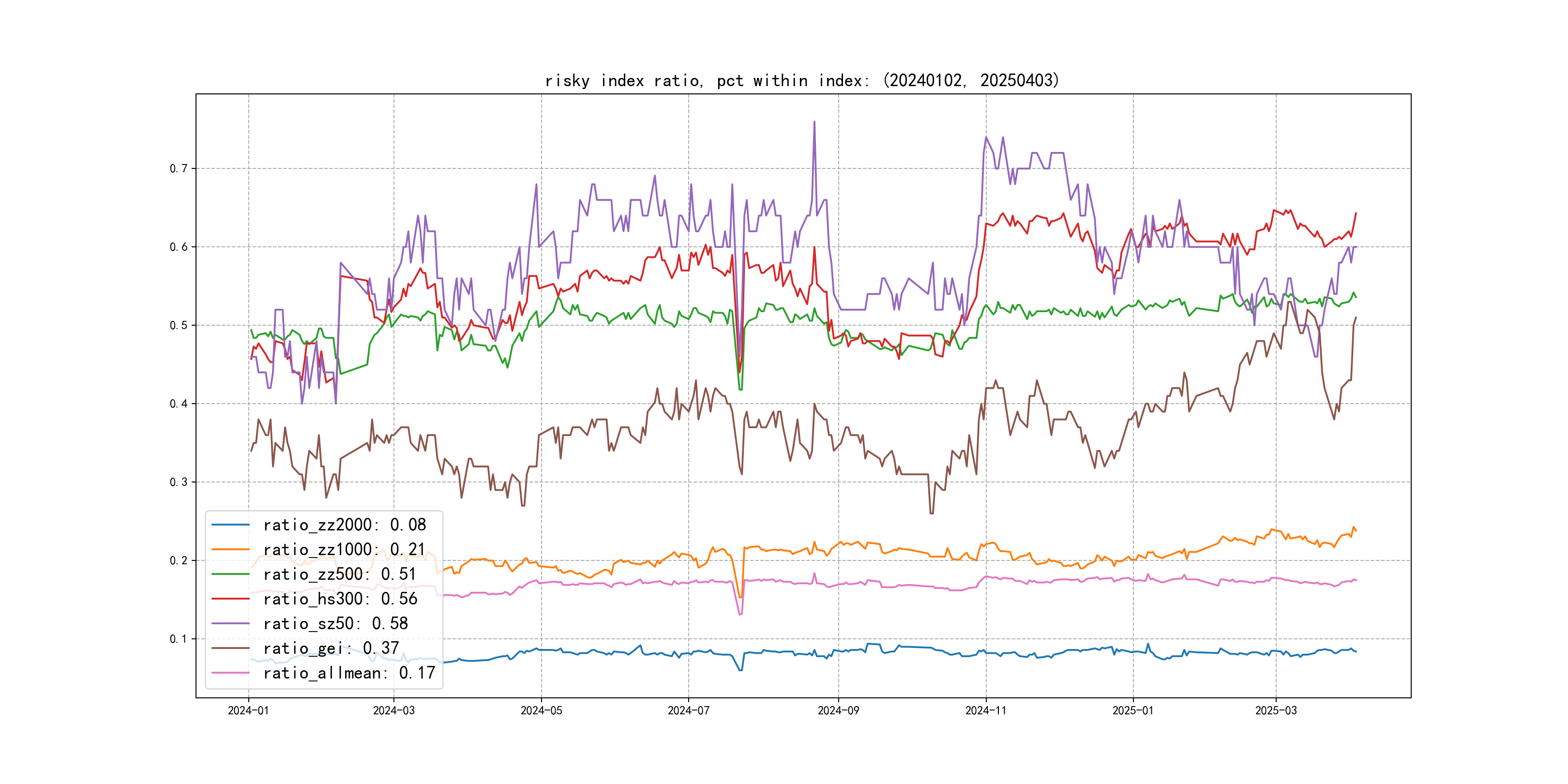Click the 0.7 y-axis tick label
The height and width of the screenshot is (784, 1568).
coord(179,168)
